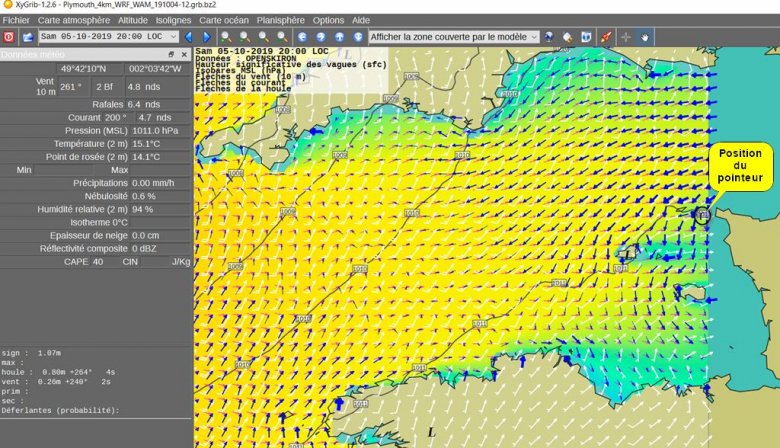Open the Altitude menu
This screenshot has width=780, height=448.
click(x=133, y=20)
